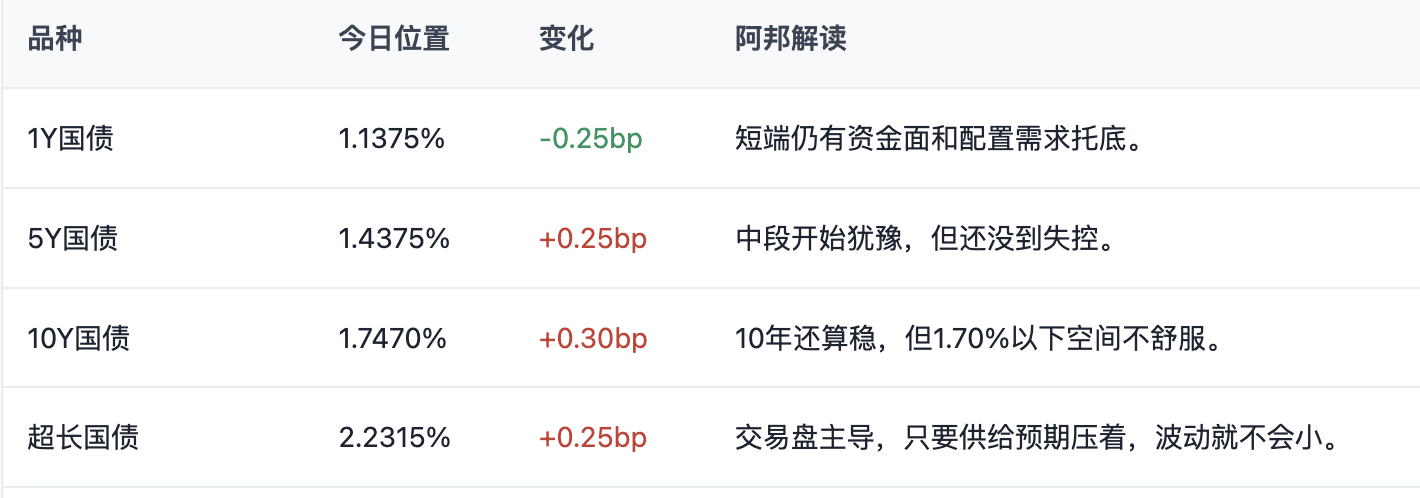Click the comment about 1.70%以下空间不舒服
The height and width of the screenshot is (498, 1420).
click(980, 338)
